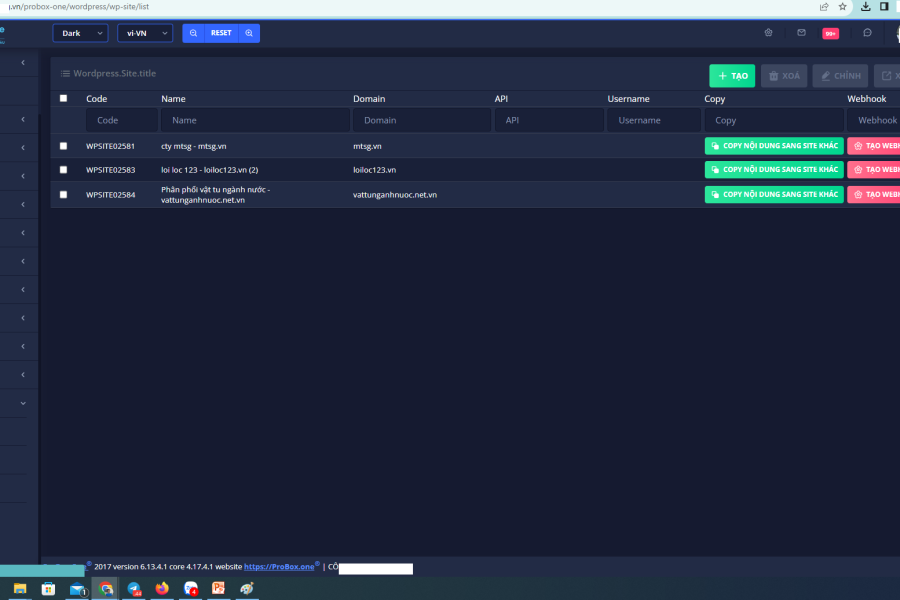
Task: Open the mail envelope icon in header
Action: pyautogui.click(x=801, y=33)
